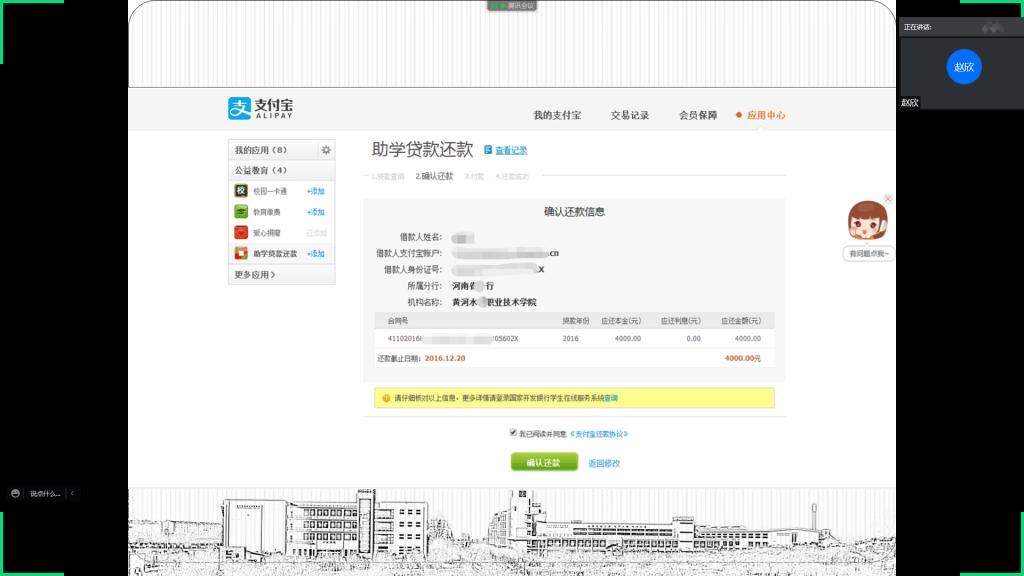
Task: Expand the 说点什么 chat panel arrow
Action: coord(71,493)
